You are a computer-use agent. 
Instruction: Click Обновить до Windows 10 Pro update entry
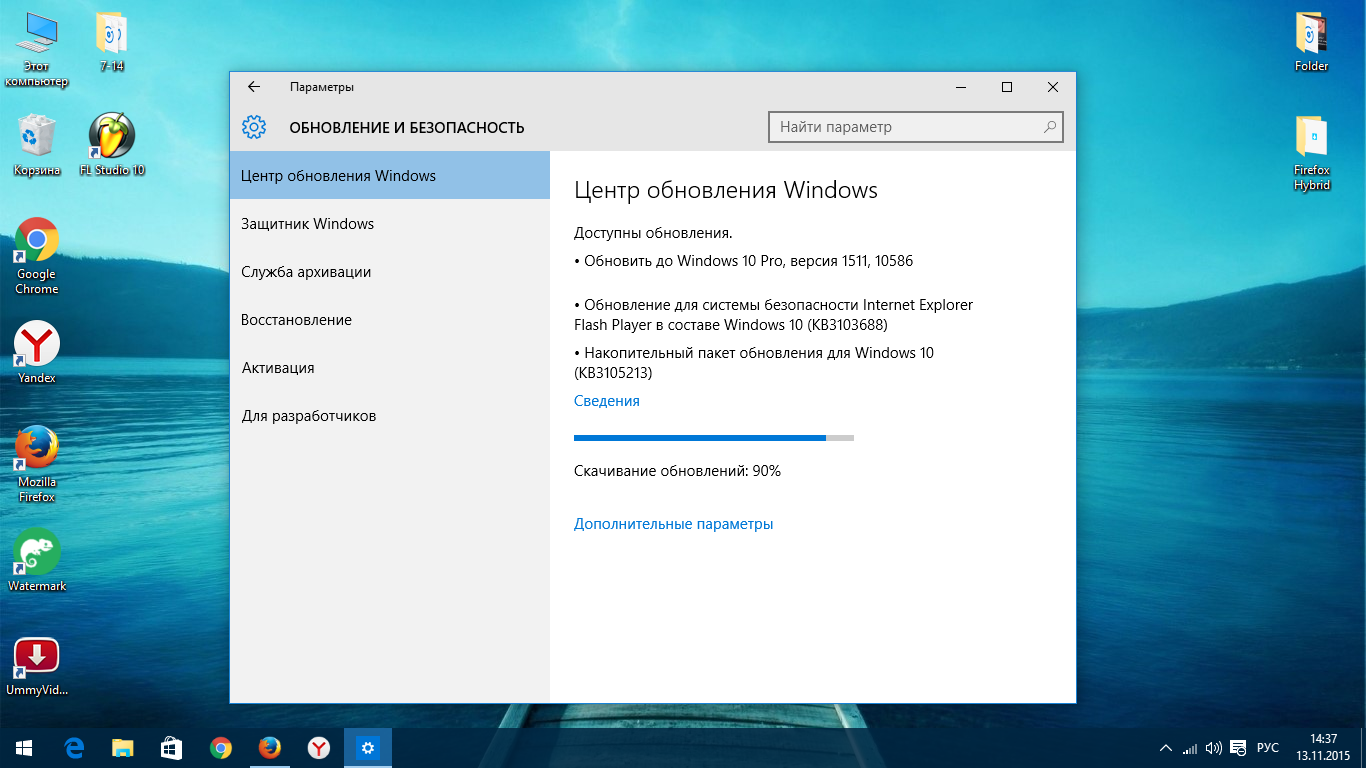tap(743, 261)
